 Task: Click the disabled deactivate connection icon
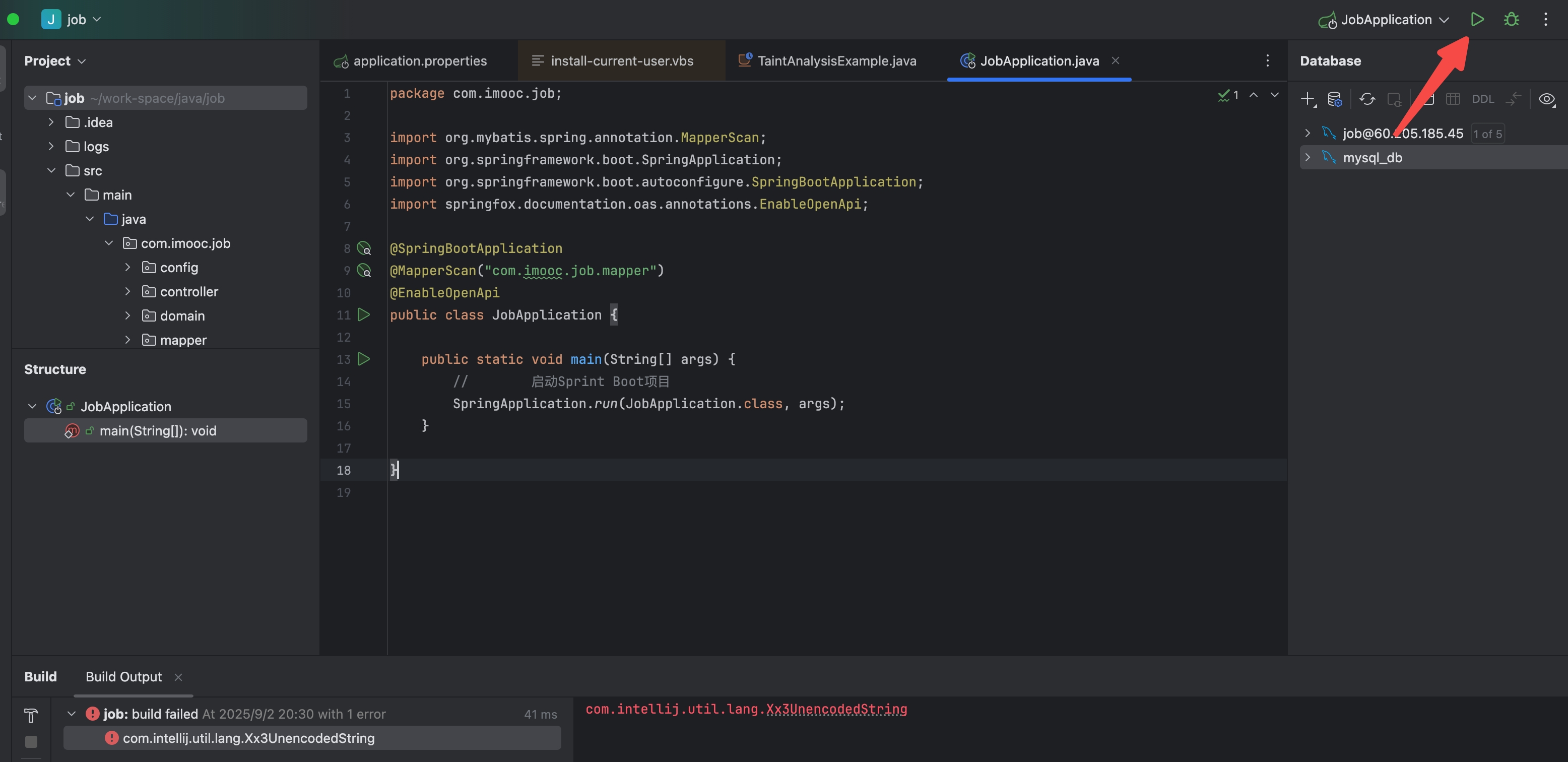tap(1394, 99)
